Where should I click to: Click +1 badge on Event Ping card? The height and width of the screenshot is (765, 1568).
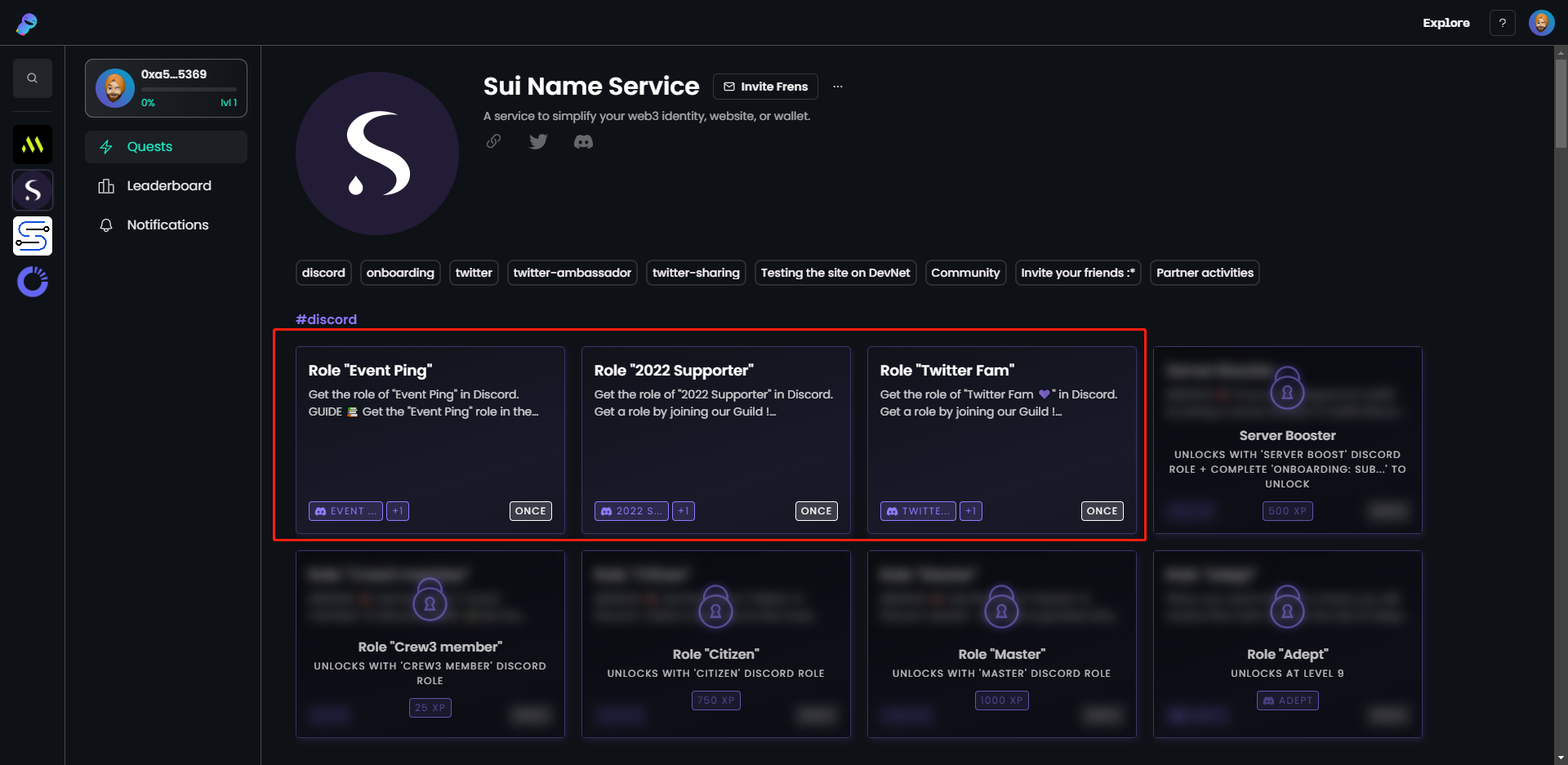click(398, 511)
